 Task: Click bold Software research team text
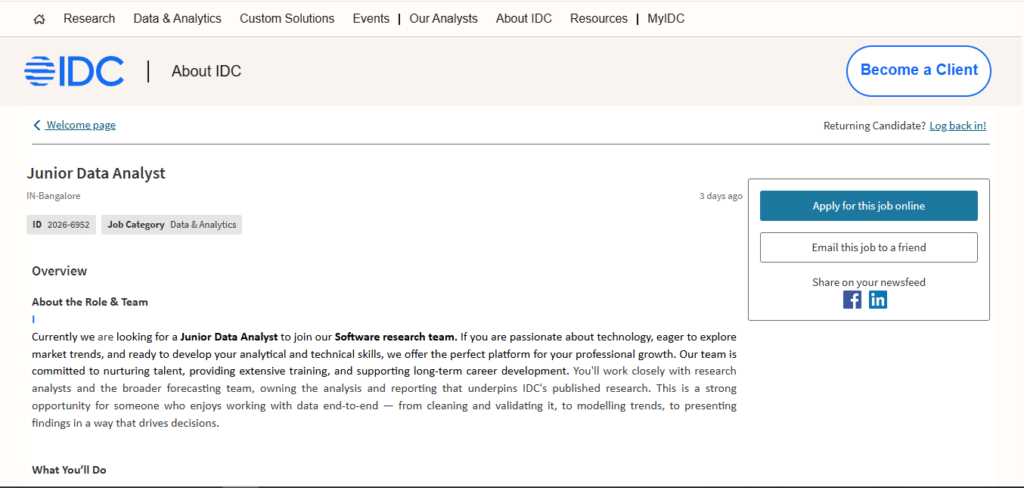[396, 337]
